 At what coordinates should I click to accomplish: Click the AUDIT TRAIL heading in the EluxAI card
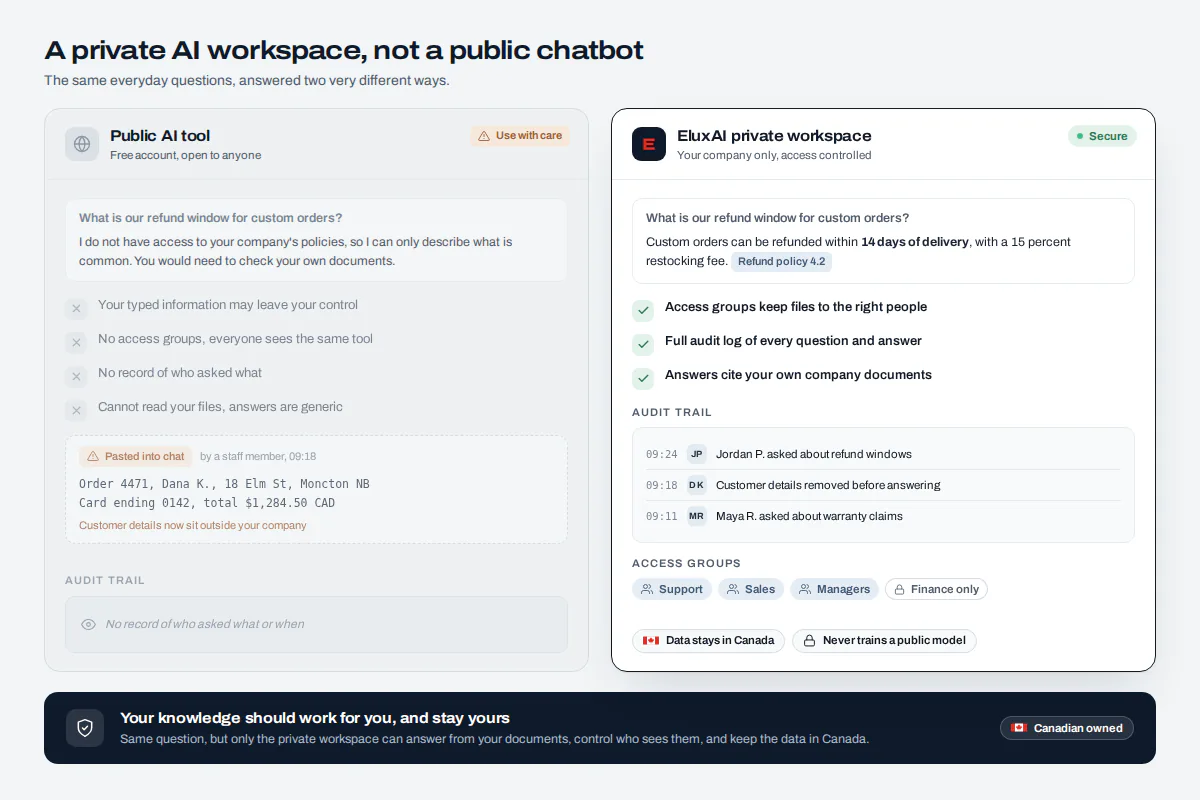(672, 412)
